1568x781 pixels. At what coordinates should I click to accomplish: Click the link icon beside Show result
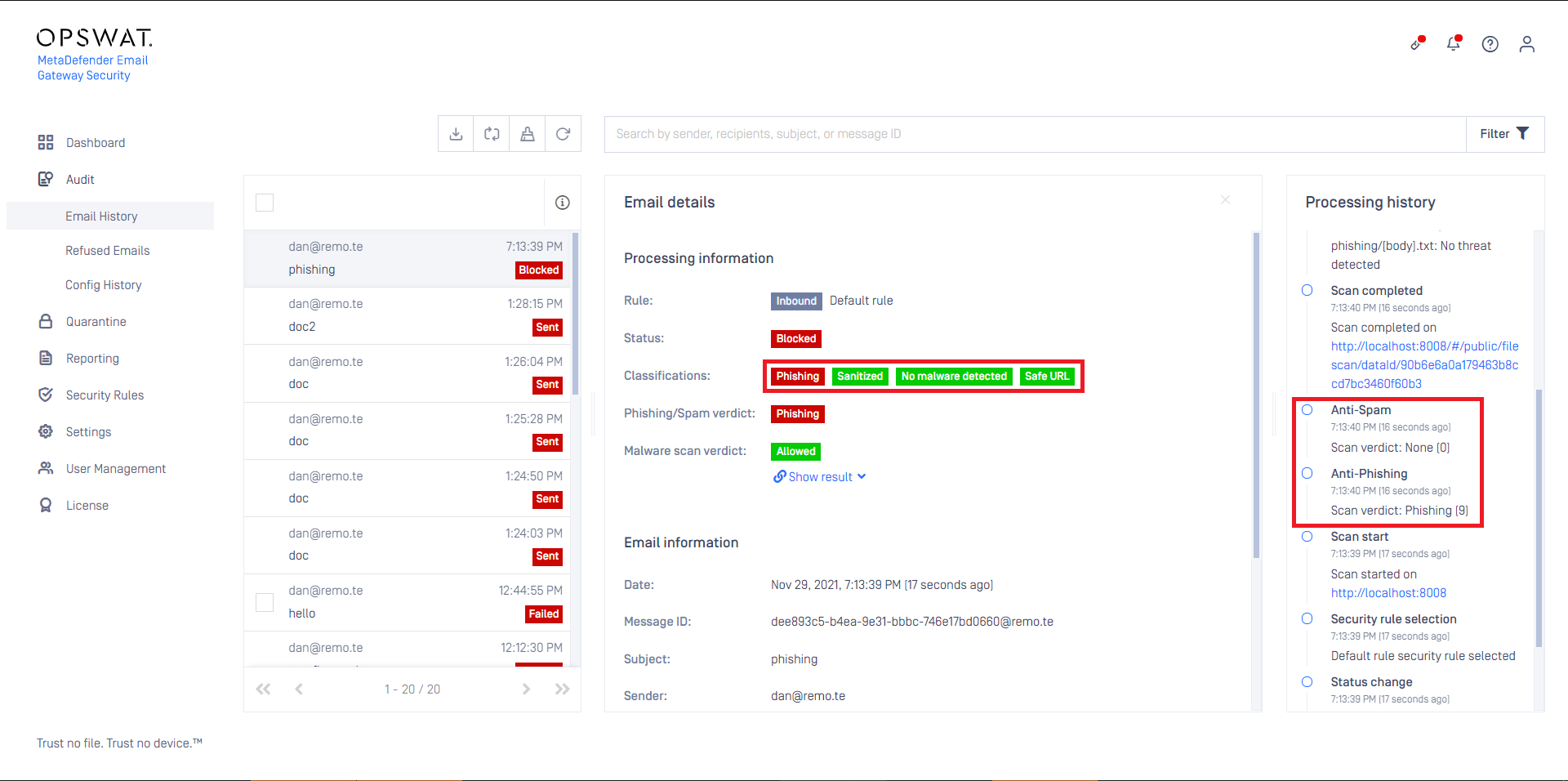780,476
